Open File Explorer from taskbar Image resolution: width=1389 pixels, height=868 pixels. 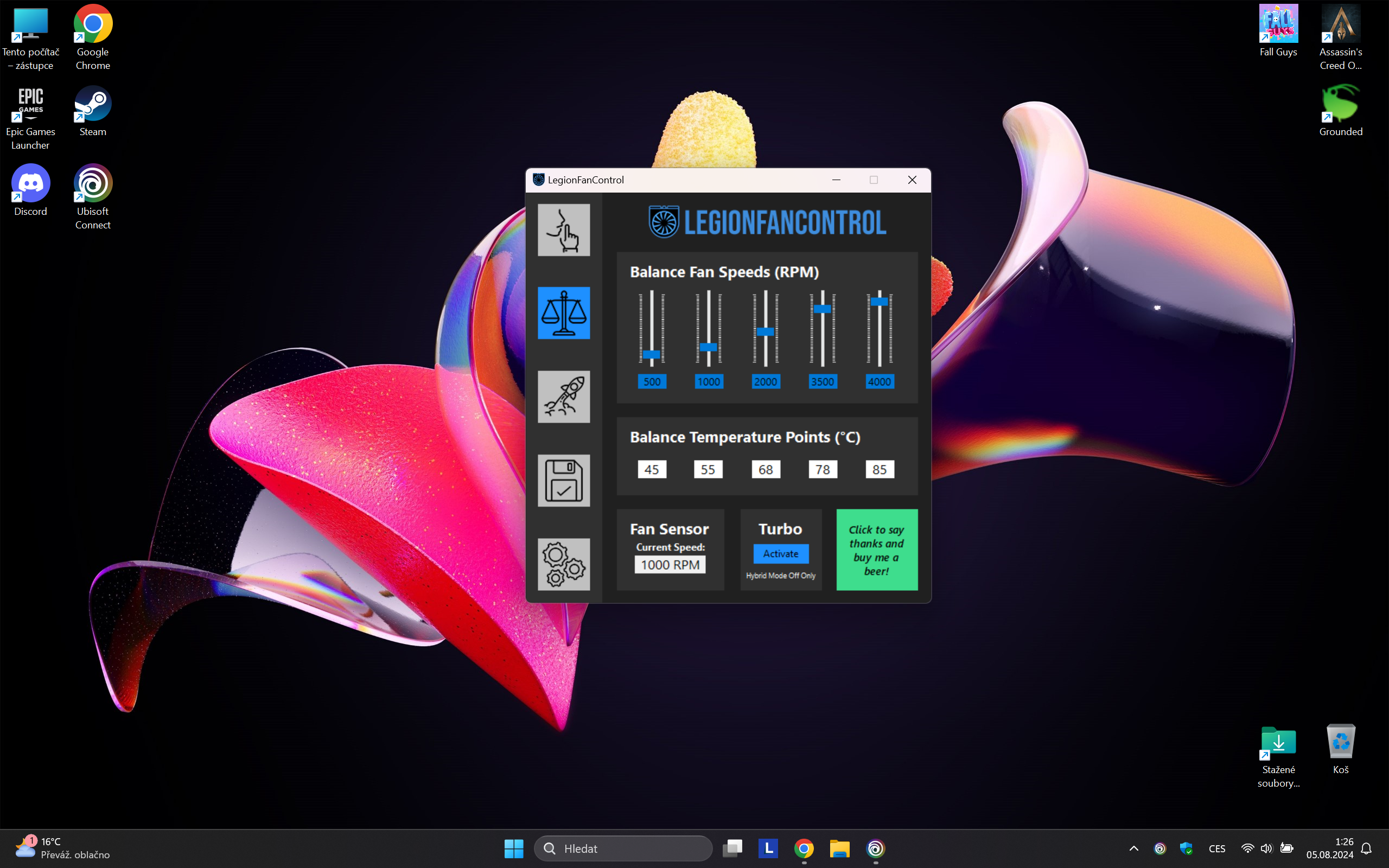(840, 848)
